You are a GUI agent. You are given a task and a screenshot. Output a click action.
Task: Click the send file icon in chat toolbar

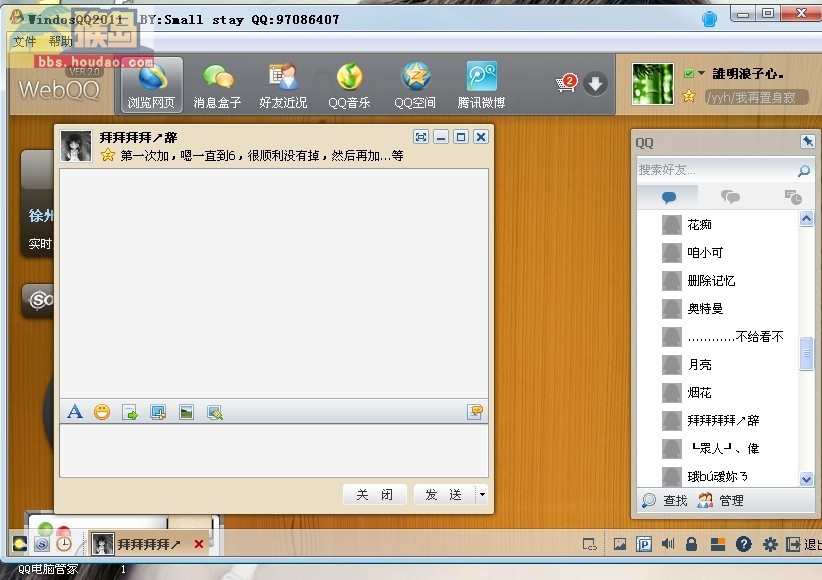coord(129,413)
